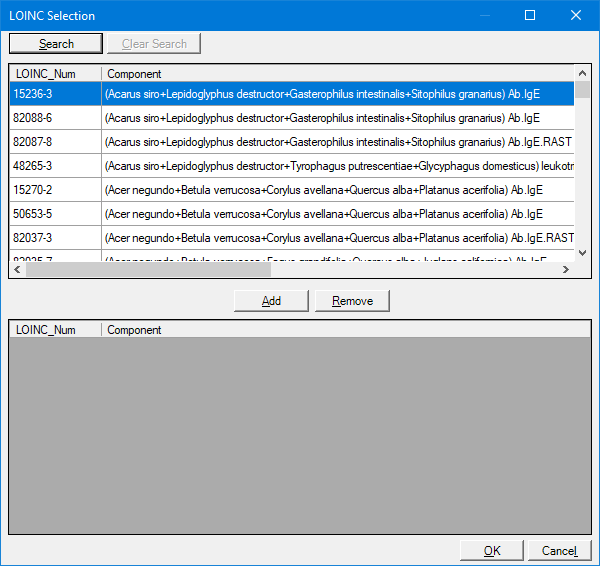Click the Remove button

(352, 301)
